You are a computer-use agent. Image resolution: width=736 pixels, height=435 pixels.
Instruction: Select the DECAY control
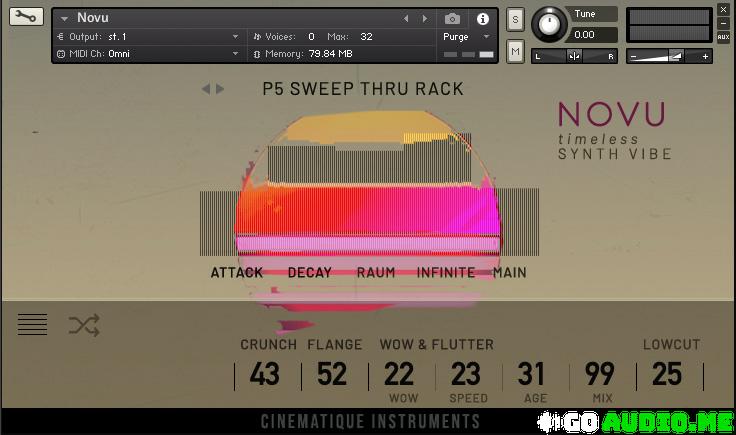tap(310, 273)
